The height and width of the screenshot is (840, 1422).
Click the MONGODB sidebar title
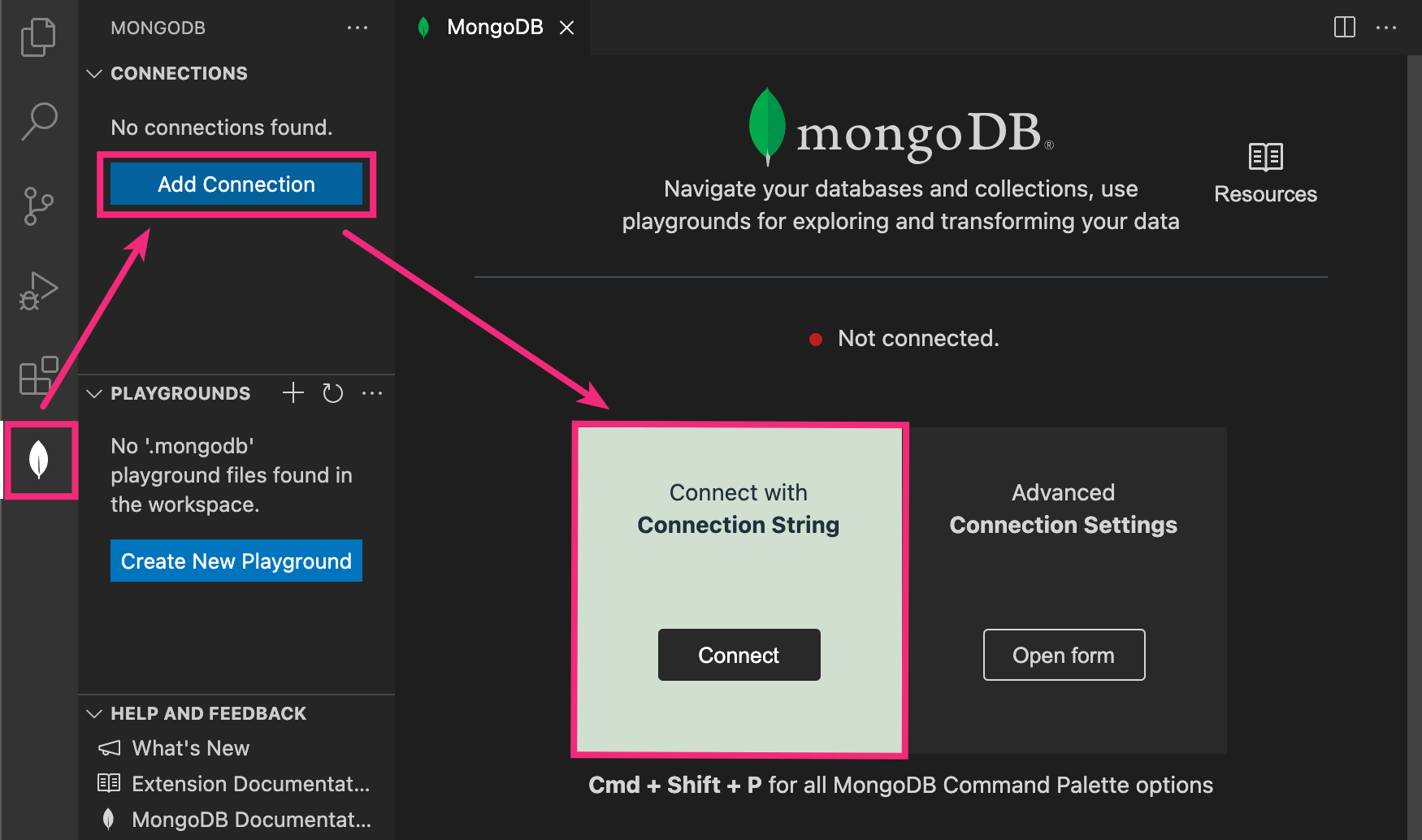[x=158, y=28]
